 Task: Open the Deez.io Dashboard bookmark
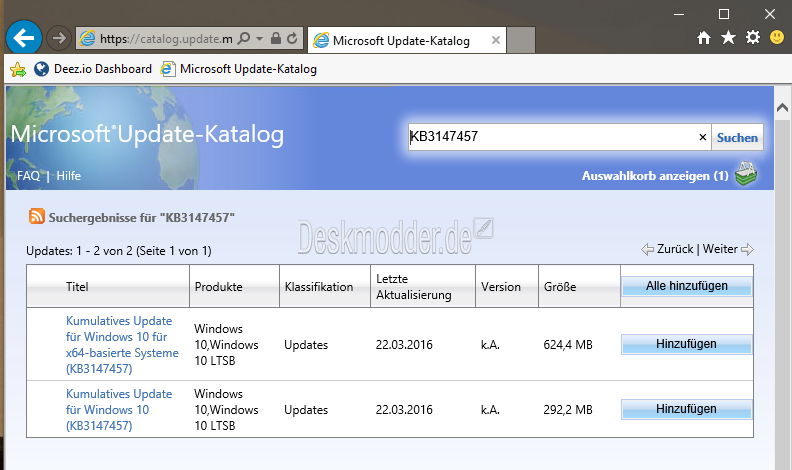click(93, 69)
